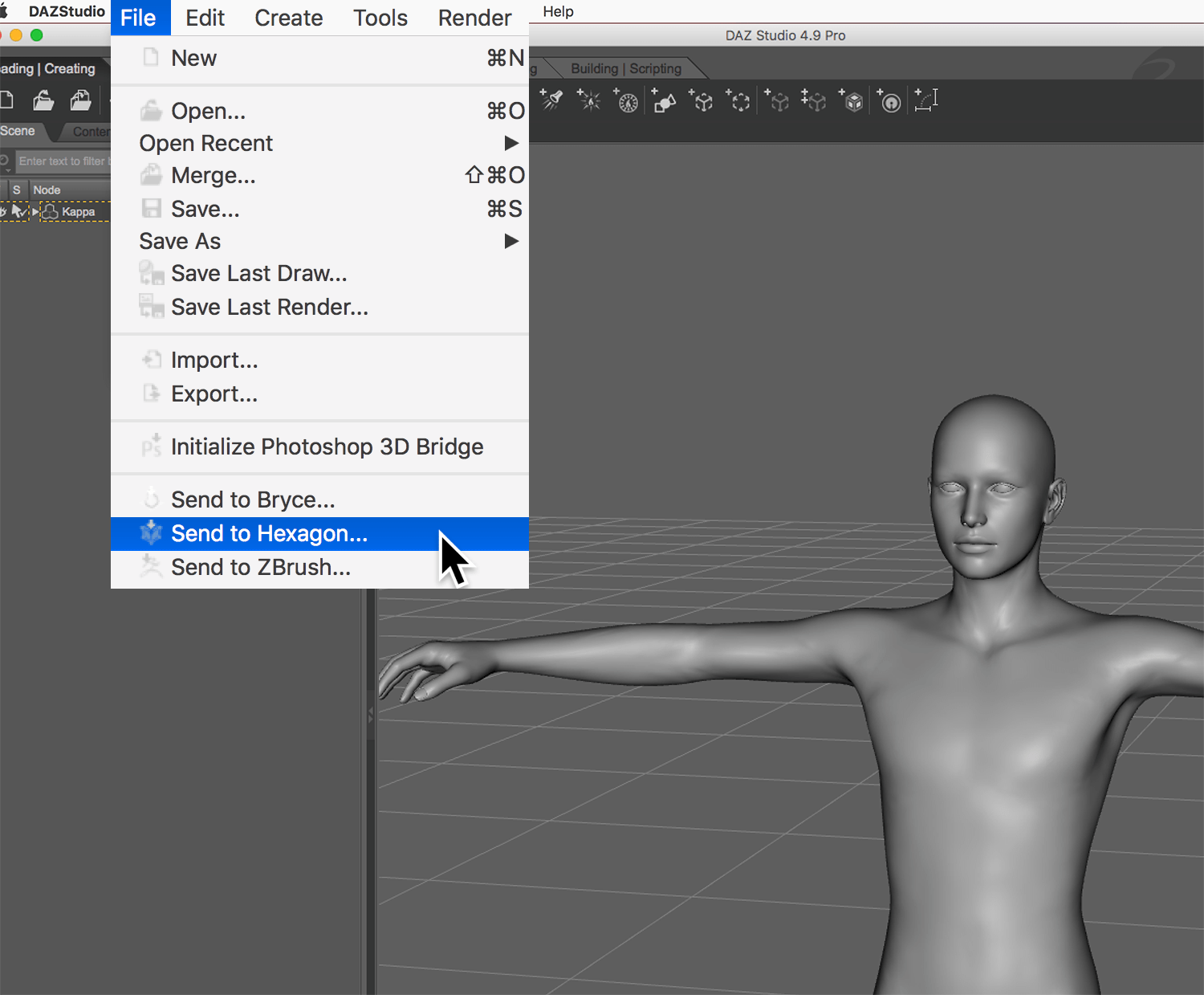Toggle visibility eye for Kappa node
The width and height of the screenshot is (1204, 995).
pos(2,211)
